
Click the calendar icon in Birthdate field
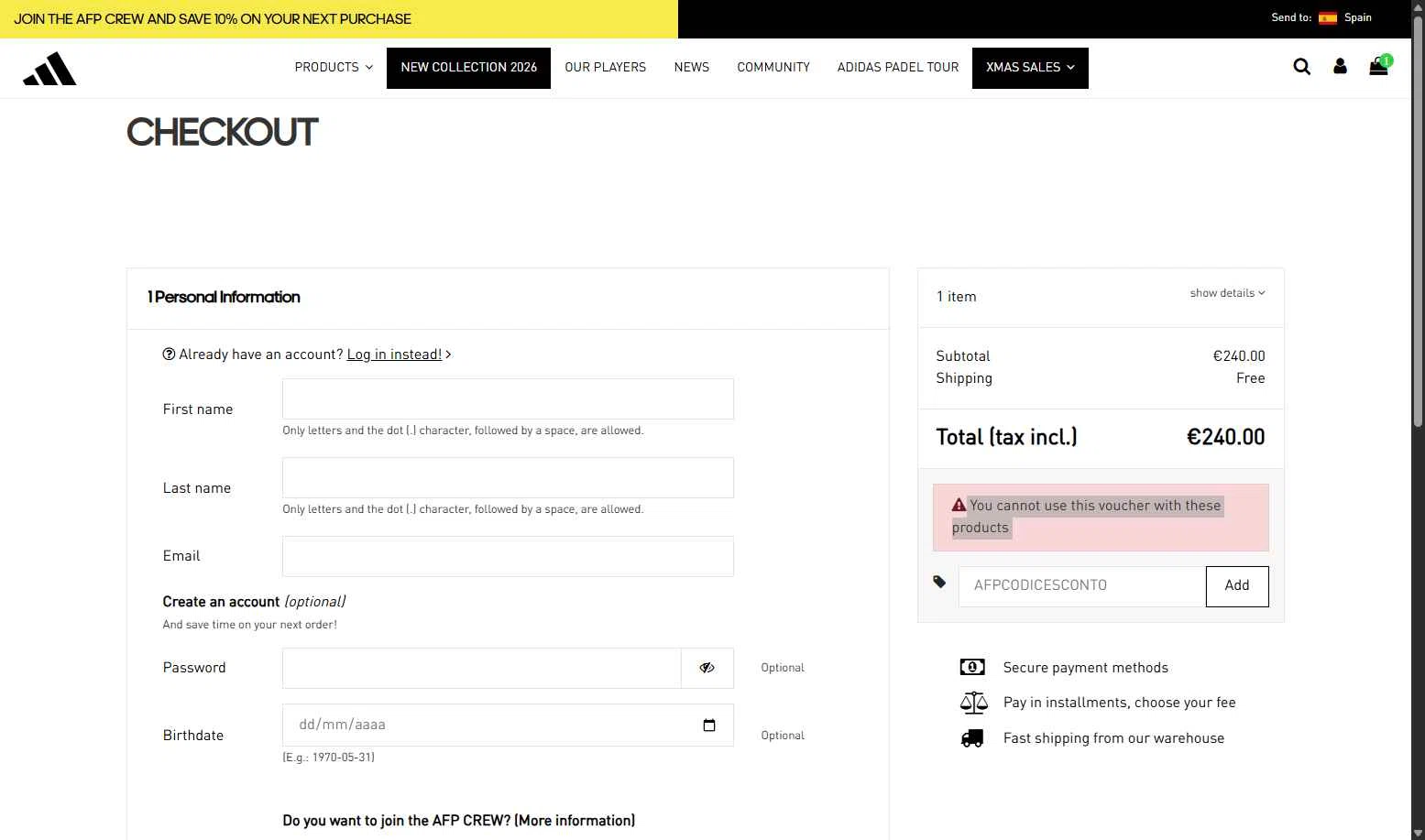[x=709, y=725]
